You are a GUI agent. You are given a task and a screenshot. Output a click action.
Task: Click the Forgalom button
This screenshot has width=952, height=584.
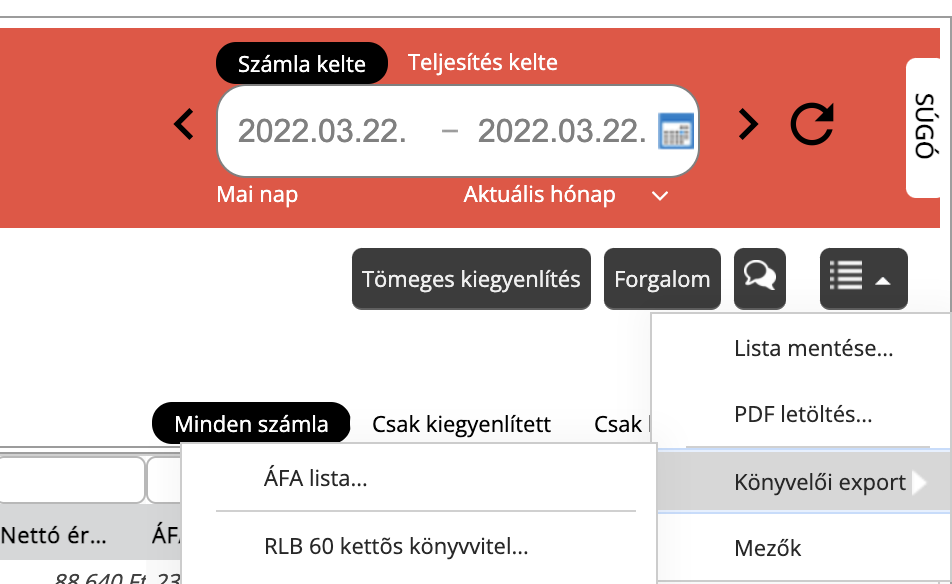click(x=661, y=279)
